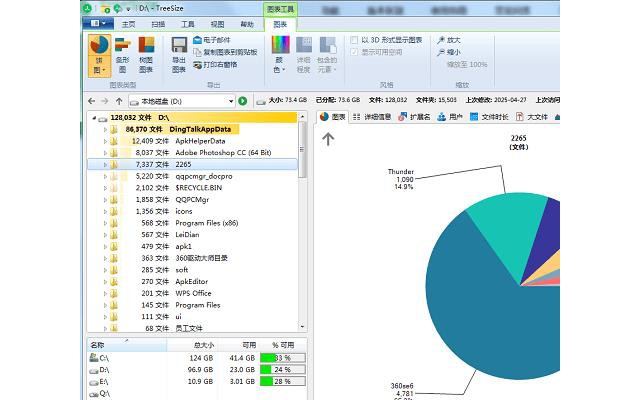Select the ApkEditor folder row
Image resolution: width=640 pixels, height=400 pixels.
click(193, 282)
